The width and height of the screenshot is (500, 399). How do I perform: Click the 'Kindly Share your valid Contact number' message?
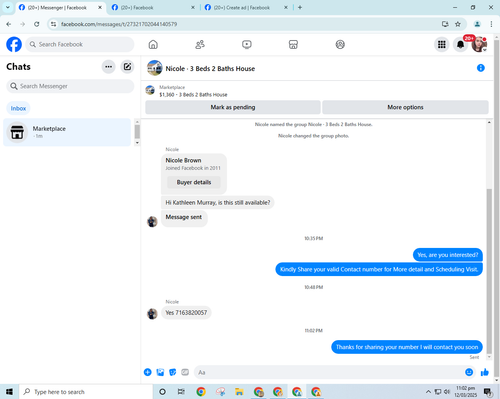(379, 269)
